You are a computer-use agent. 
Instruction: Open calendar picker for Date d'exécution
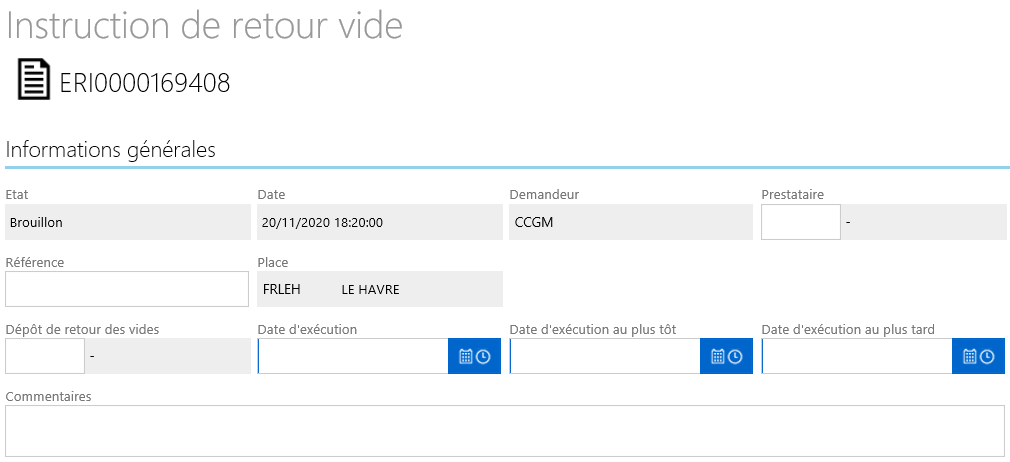coord(466,356)
